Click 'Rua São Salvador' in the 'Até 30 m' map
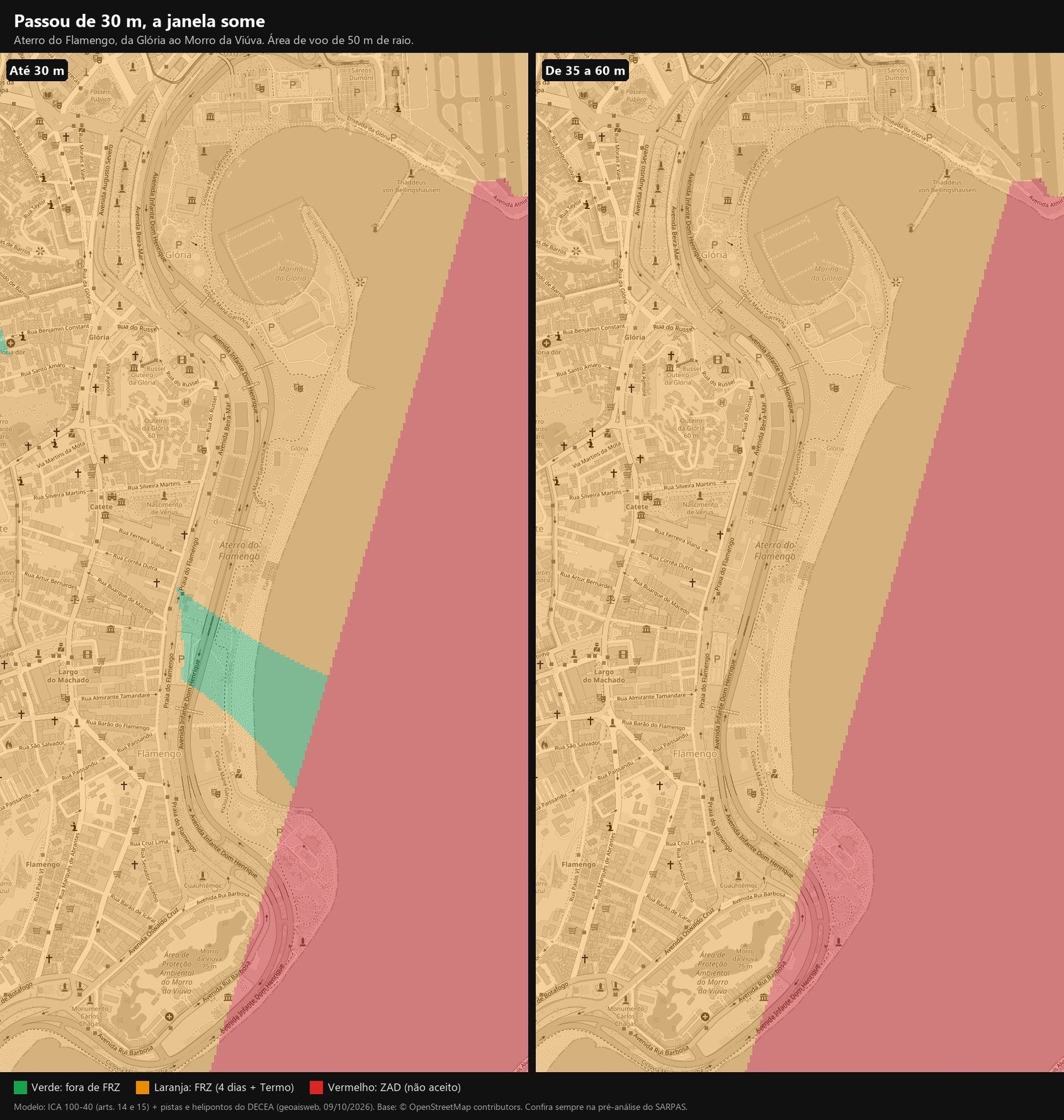Image resolution: width=1064 pixels, height=1120 pixels. coord(41,746)
